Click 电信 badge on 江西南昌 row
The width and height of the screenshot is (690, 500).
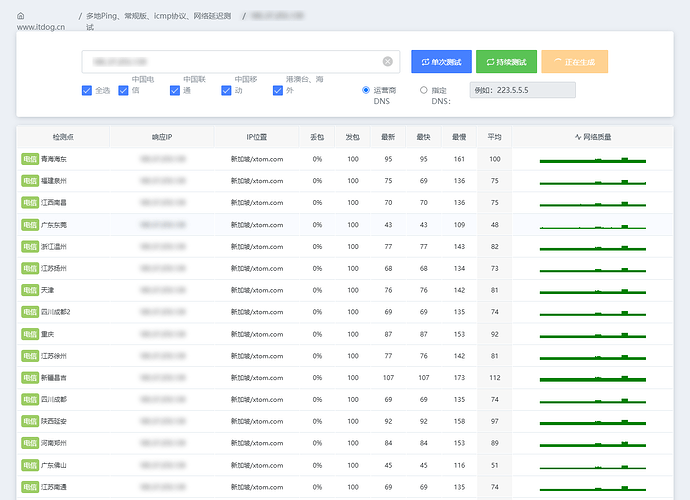30,203
